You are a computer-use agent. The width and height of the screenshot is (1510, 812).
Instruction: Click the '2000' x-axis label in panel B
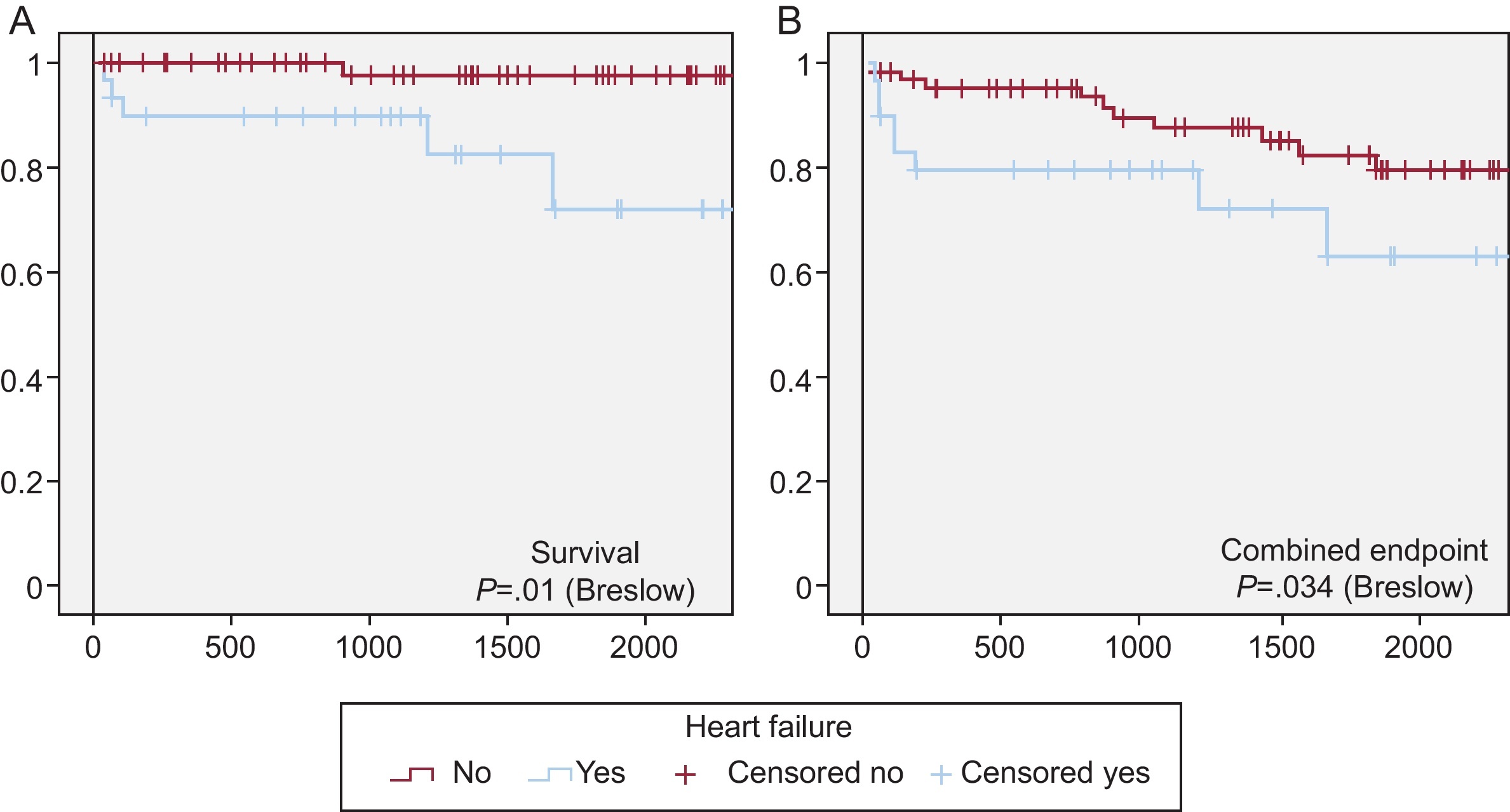pyautogui.click(x=1418, y=648)
